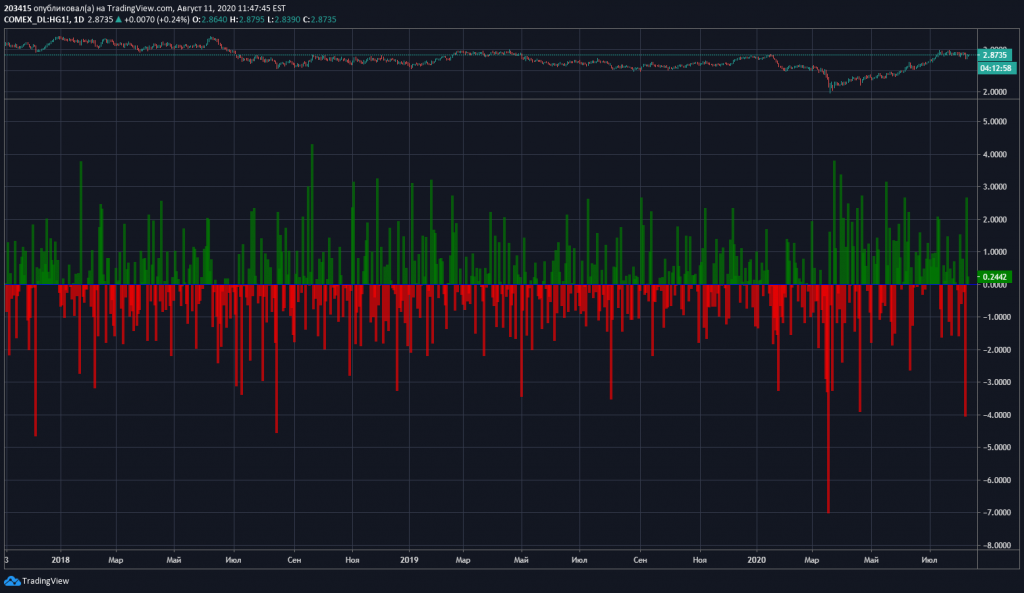The height and width of the screenshot is (593, 1024).
Task: Click the 5.0000 scale label
Action: 995,121
